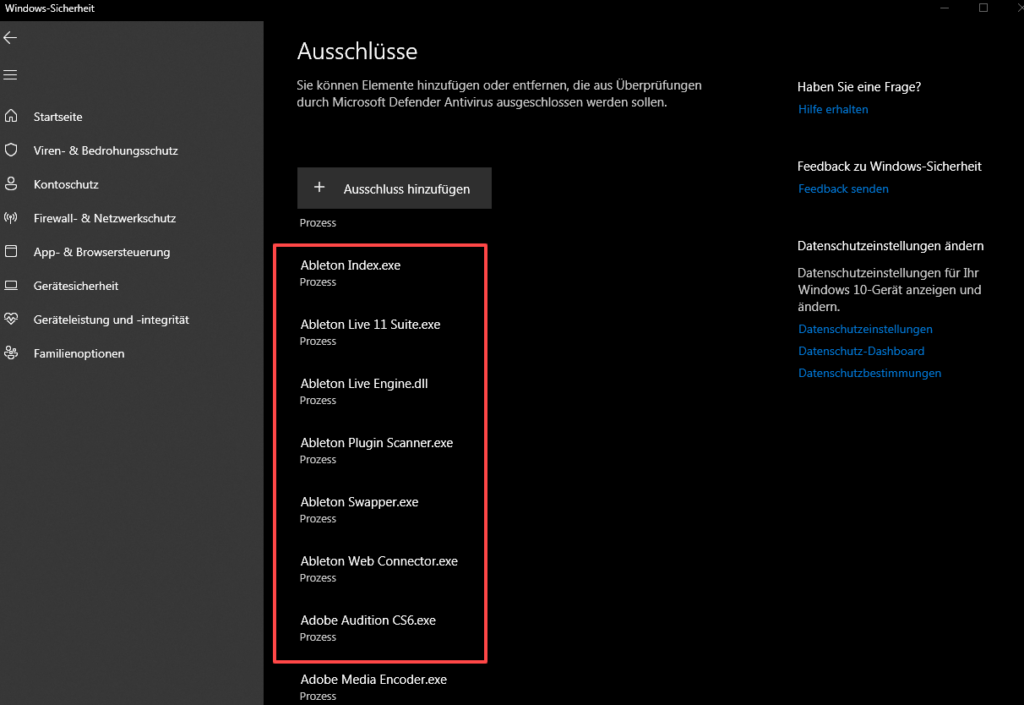Open the Datenschutz-Dashboard link

pos(861,351)
